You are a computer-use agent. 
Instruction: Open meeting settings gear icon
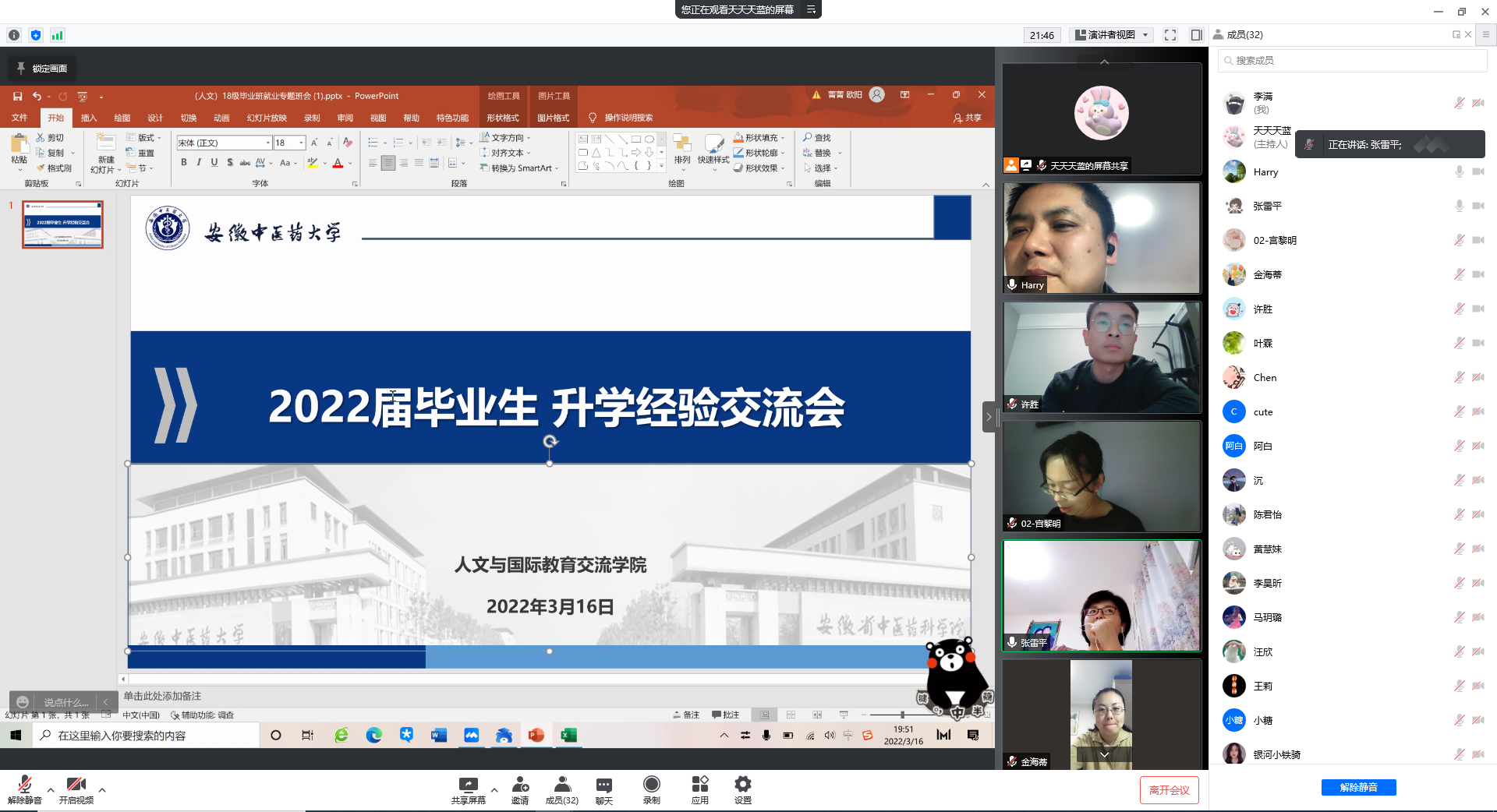[x=742, y=786]
